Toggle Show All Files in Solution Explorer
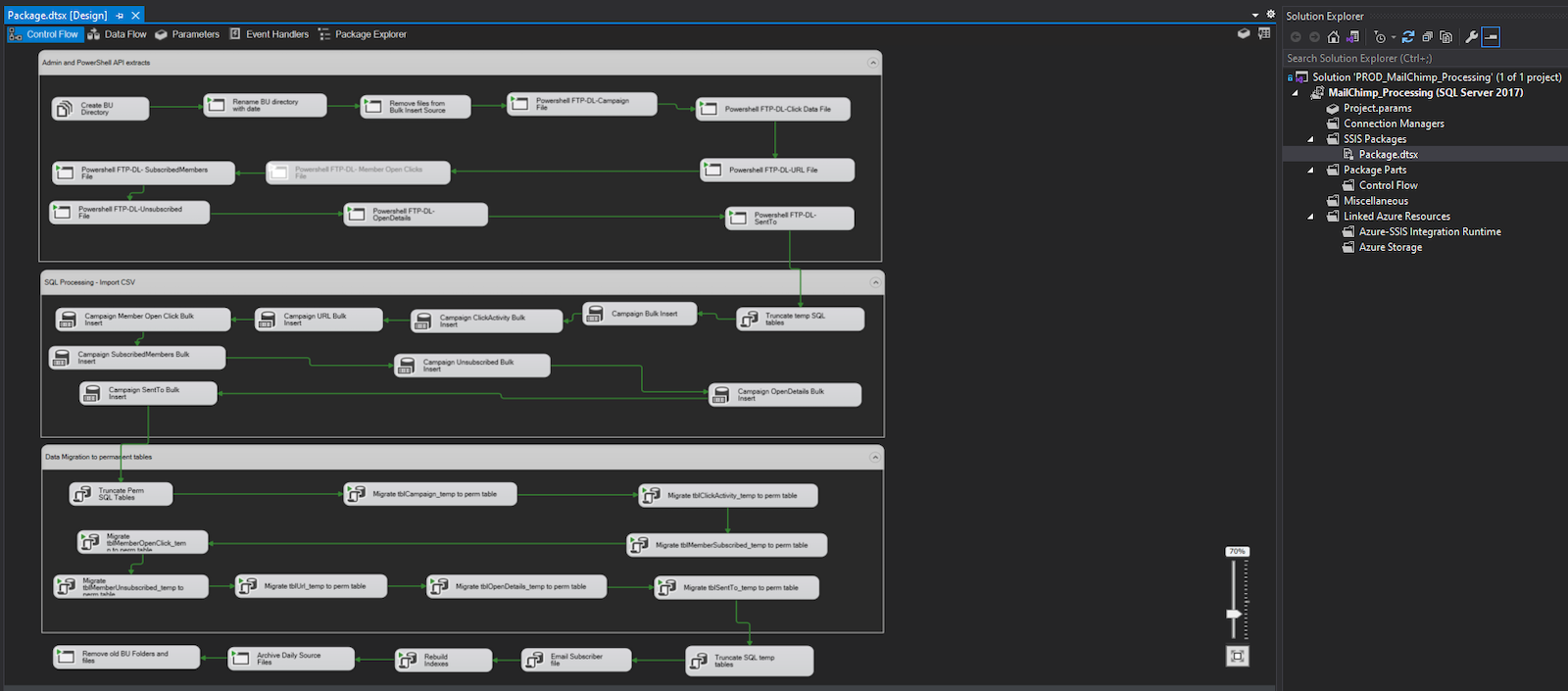1568x691 pixels. [1445, 37]
